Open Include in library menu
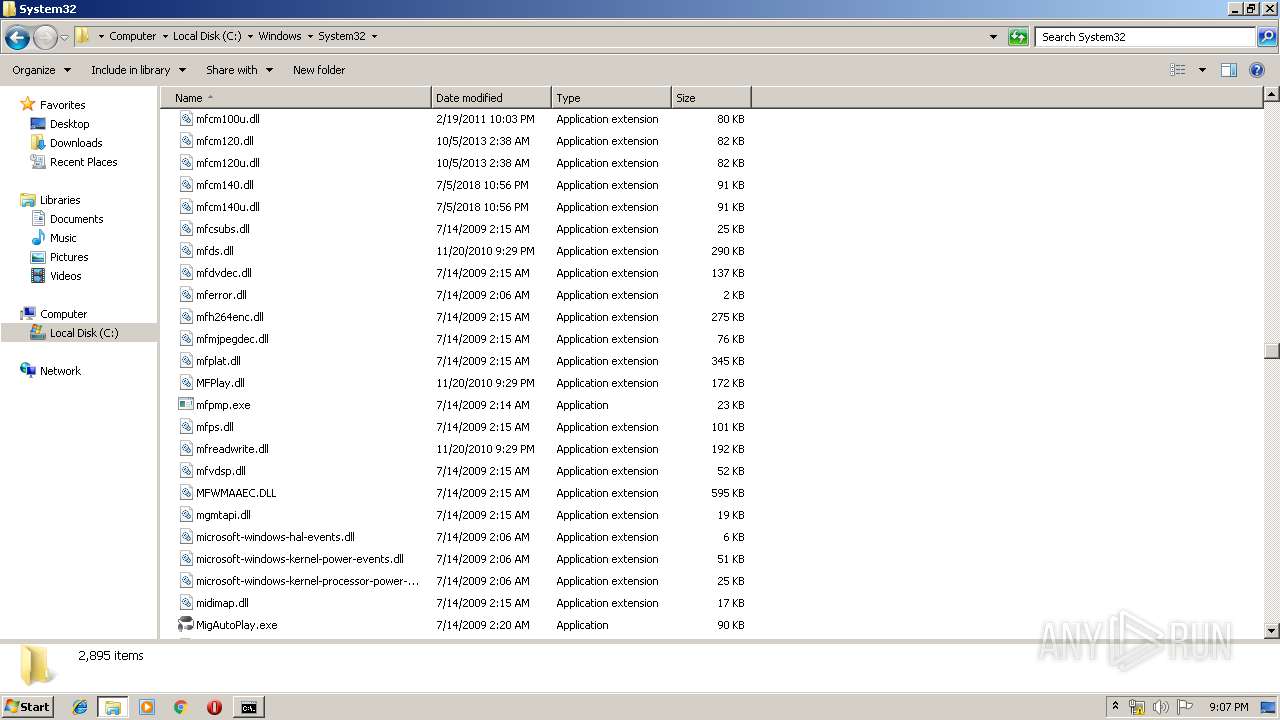The height and width of the screenshot is (720, 1280). click(138, 70)
